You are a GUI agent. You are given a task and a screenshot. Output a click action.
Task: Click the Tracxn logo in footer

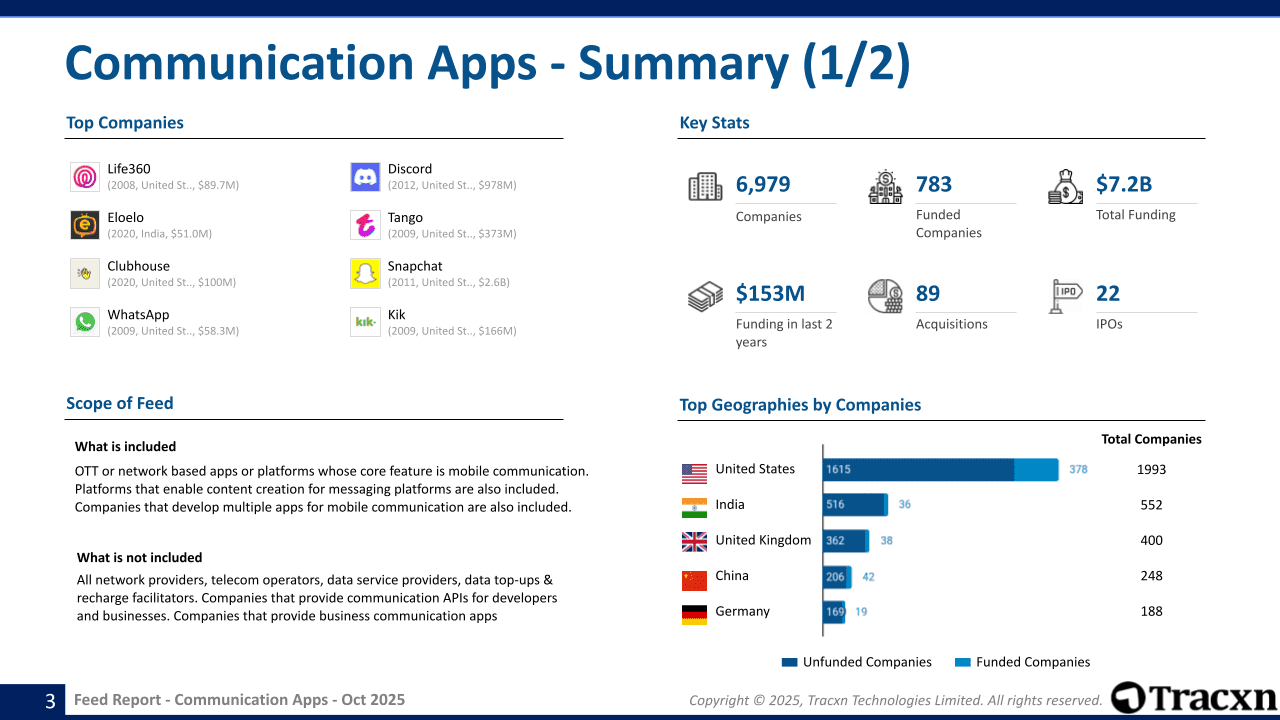pyautogui.click(x=1194, y=698)
